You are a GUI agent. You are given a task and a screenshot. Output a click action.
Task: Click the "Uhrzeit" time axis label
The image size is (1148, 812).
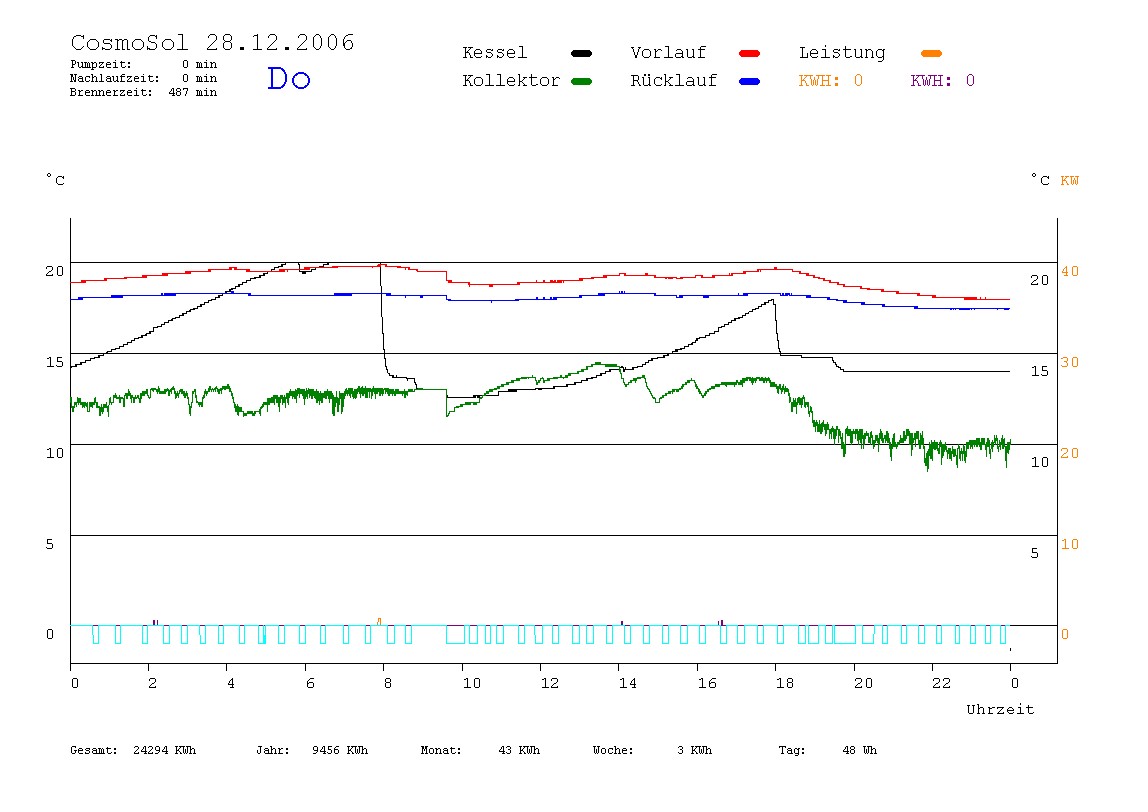coord(1000,709)
